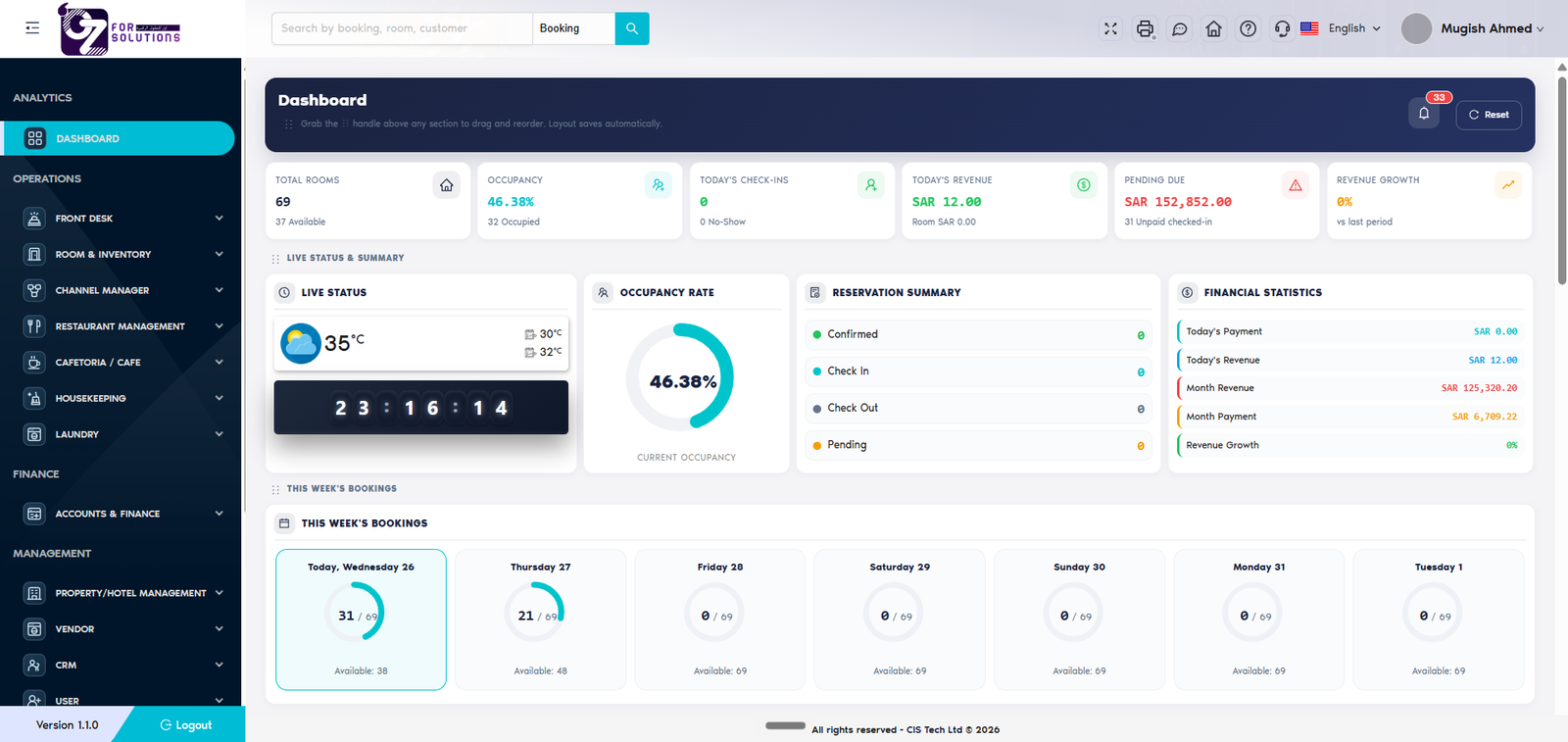Screen dimensions: 1568x742
Task: Click the Logout button
Action: click(x=186, y=725)
